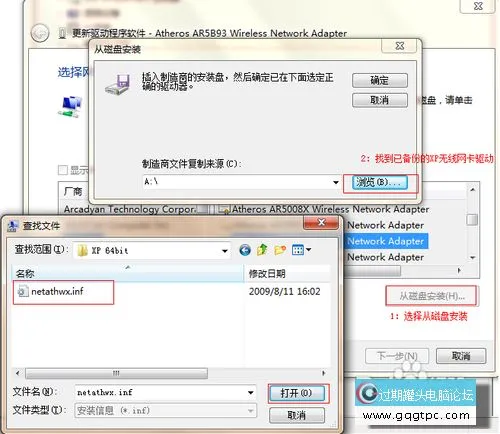Click floppy disk drive icon in Install From Disk
Screen dimensions: 500x434
(x=118, y=84)
